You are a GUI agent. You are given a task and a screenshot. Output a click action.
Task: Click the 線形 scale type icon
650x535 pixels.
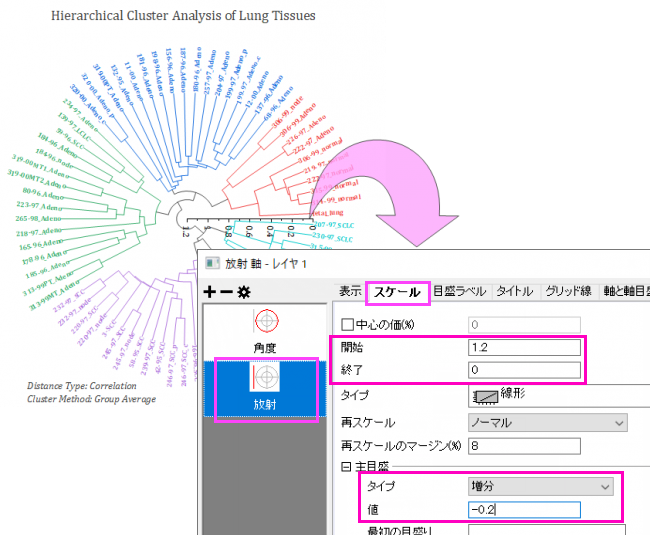pos(485,397)
